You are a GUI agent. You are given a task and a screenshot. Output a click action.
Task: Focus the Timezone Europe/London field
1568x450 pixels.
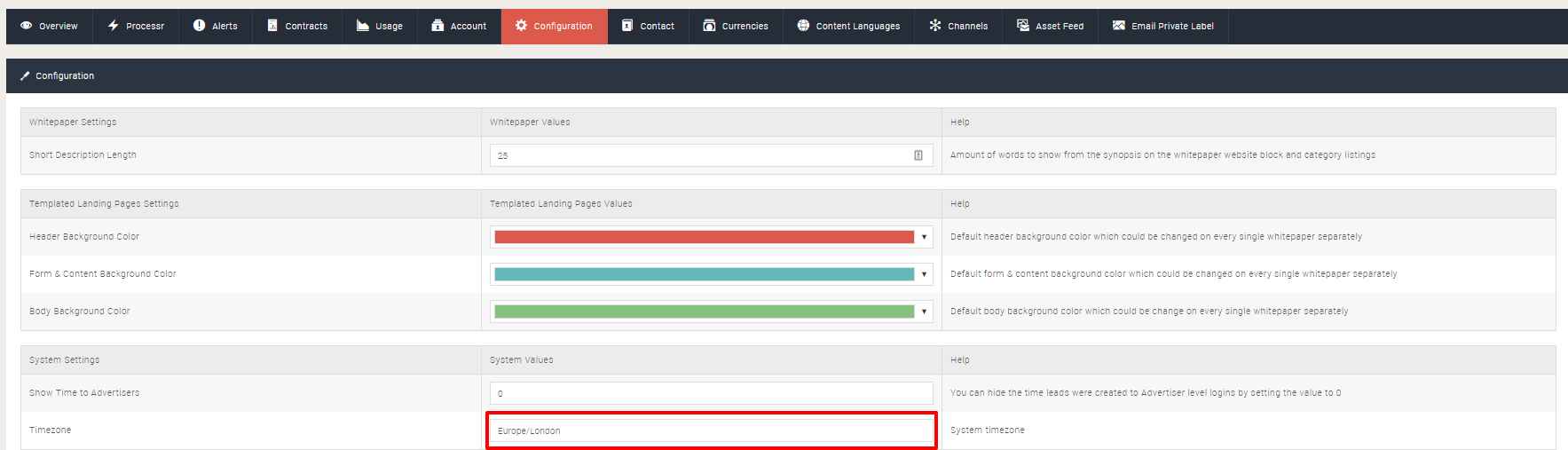tap(711, 430)
